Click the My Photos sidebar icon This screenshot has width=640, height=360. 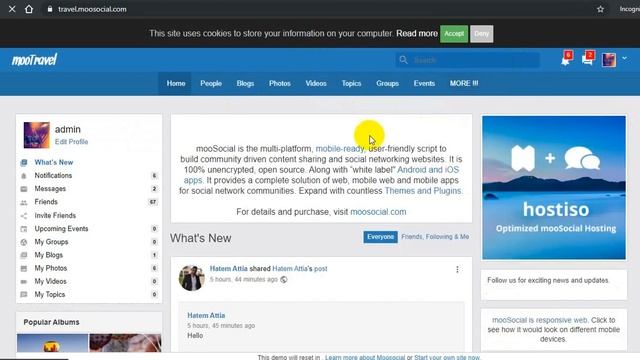tap(24, 268)
